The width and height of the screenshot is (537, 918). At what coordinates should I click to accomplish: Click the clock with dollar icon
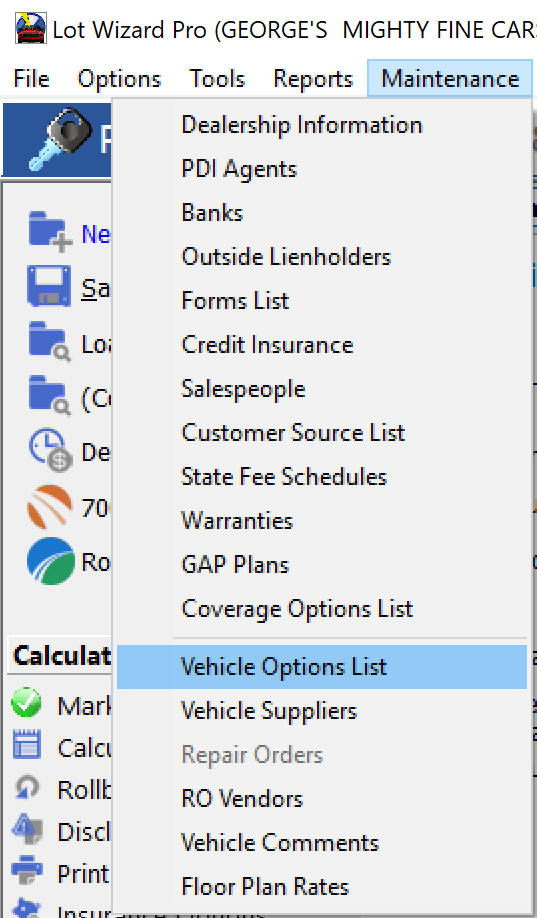(50, 451)
